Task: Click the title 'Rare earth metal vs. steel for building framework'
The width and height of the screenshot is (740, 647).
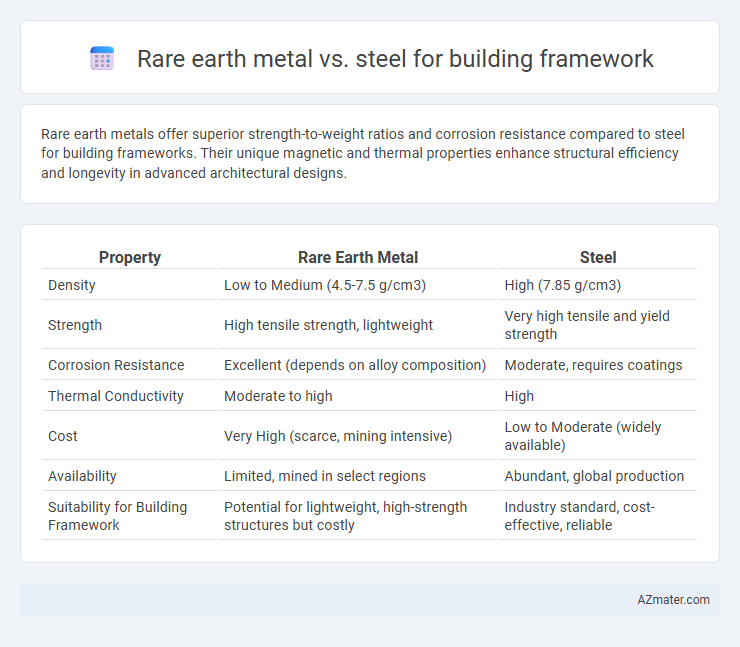Action: (395, 59)
